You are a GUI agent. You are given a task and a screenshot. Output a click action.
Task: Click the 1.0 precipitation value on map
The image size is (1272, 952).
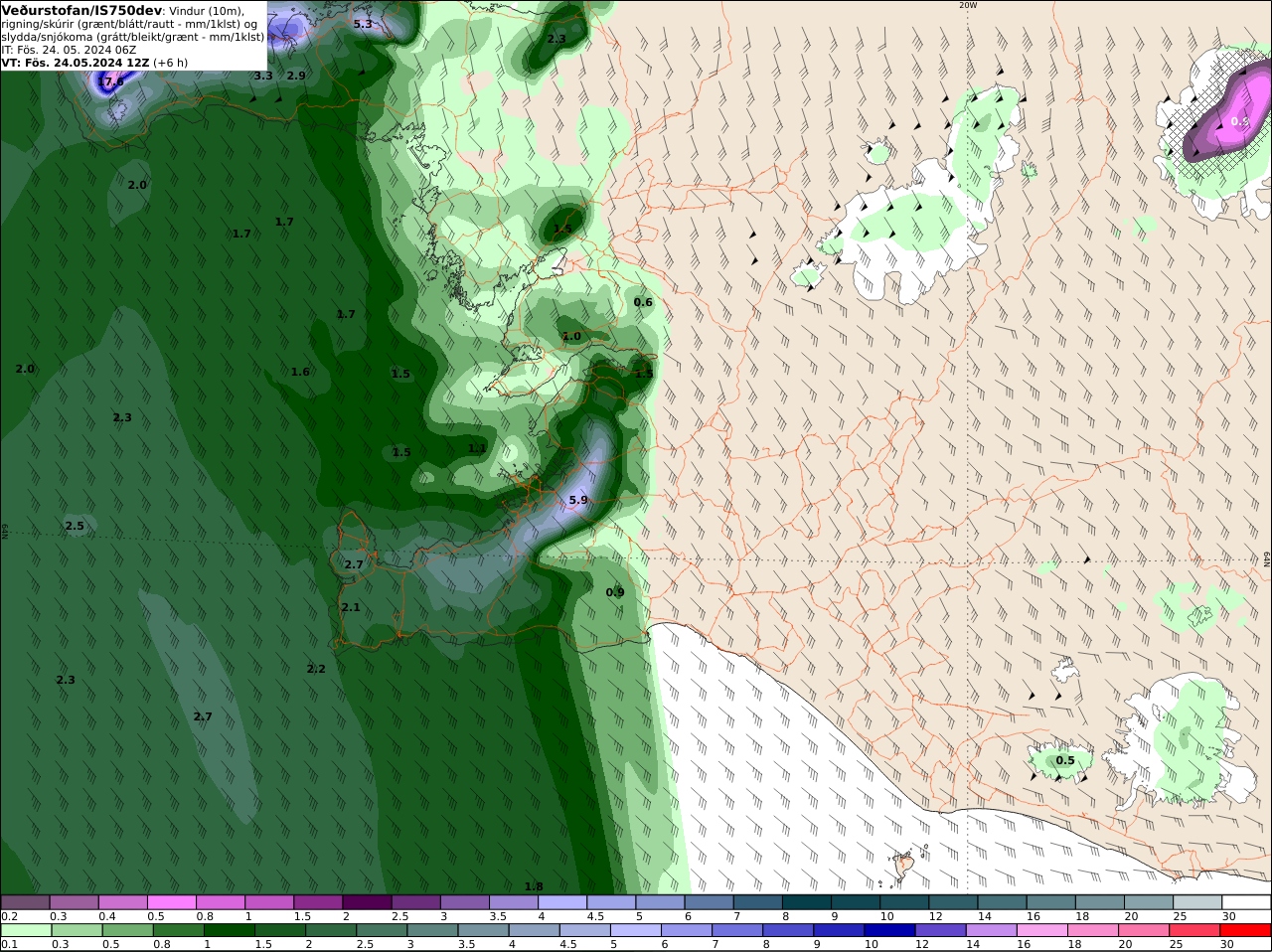(571, 337)
